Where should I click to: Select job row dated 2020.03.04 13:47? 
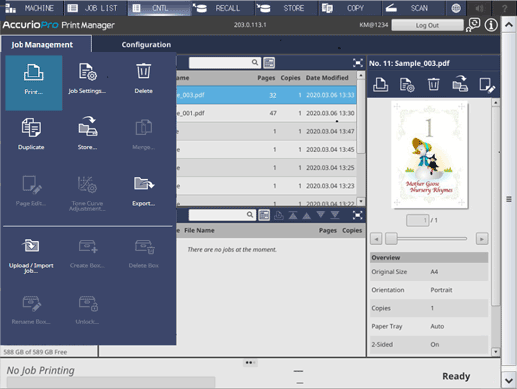pos(266,131)
